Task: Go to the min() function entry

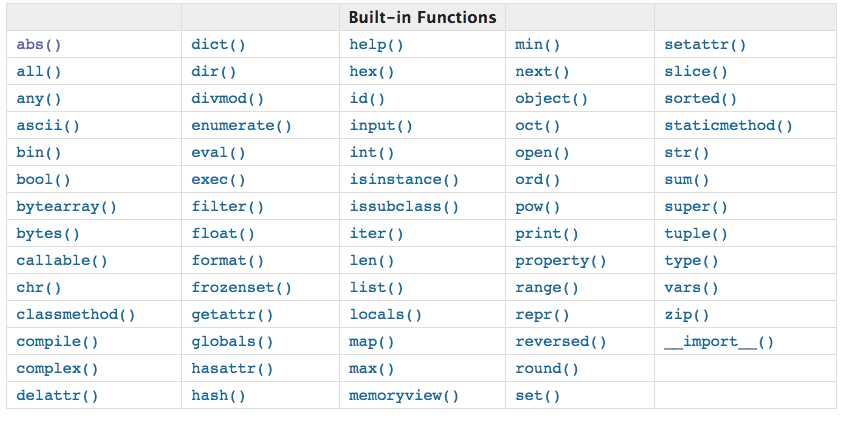Action: tap(538, 45)
